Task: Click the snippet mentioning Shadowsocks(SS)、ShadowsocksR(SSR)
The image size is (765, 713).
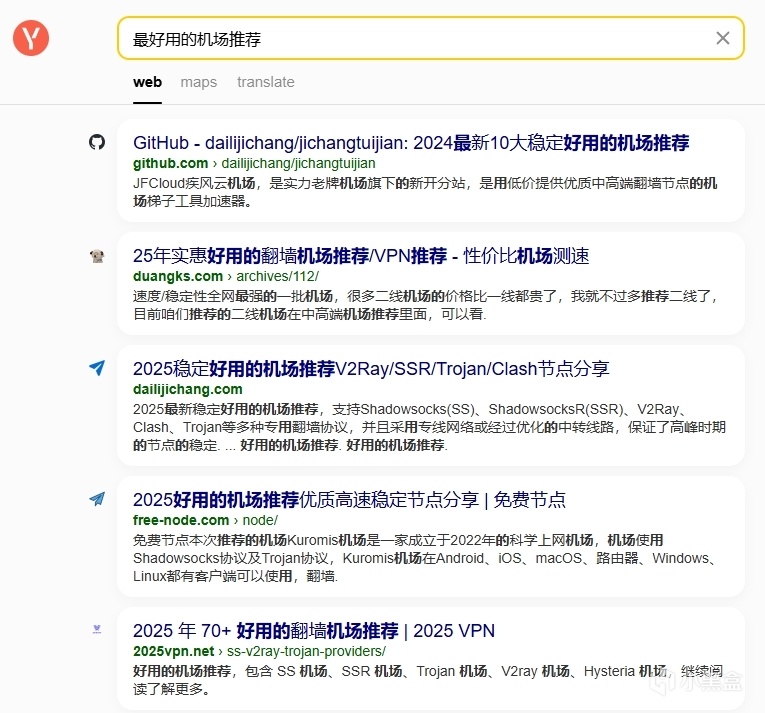Action: click(x=429, y=427)
